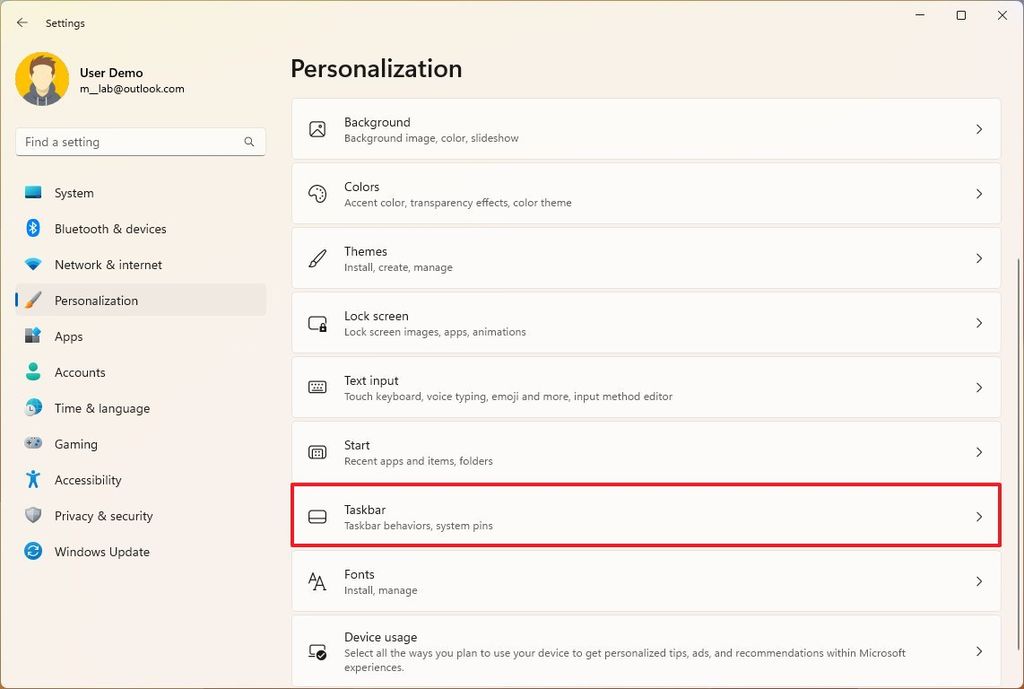Select the Background image icon
The image size is (1024, 689).
(x=317, y=129)
